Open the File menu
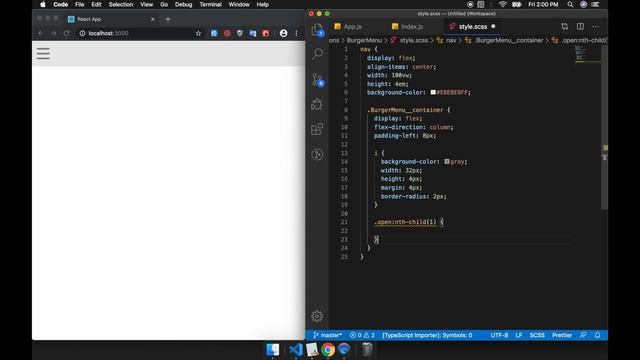This screenshot has height=360, width=640. pyautogui.click(x=80, y=4)
